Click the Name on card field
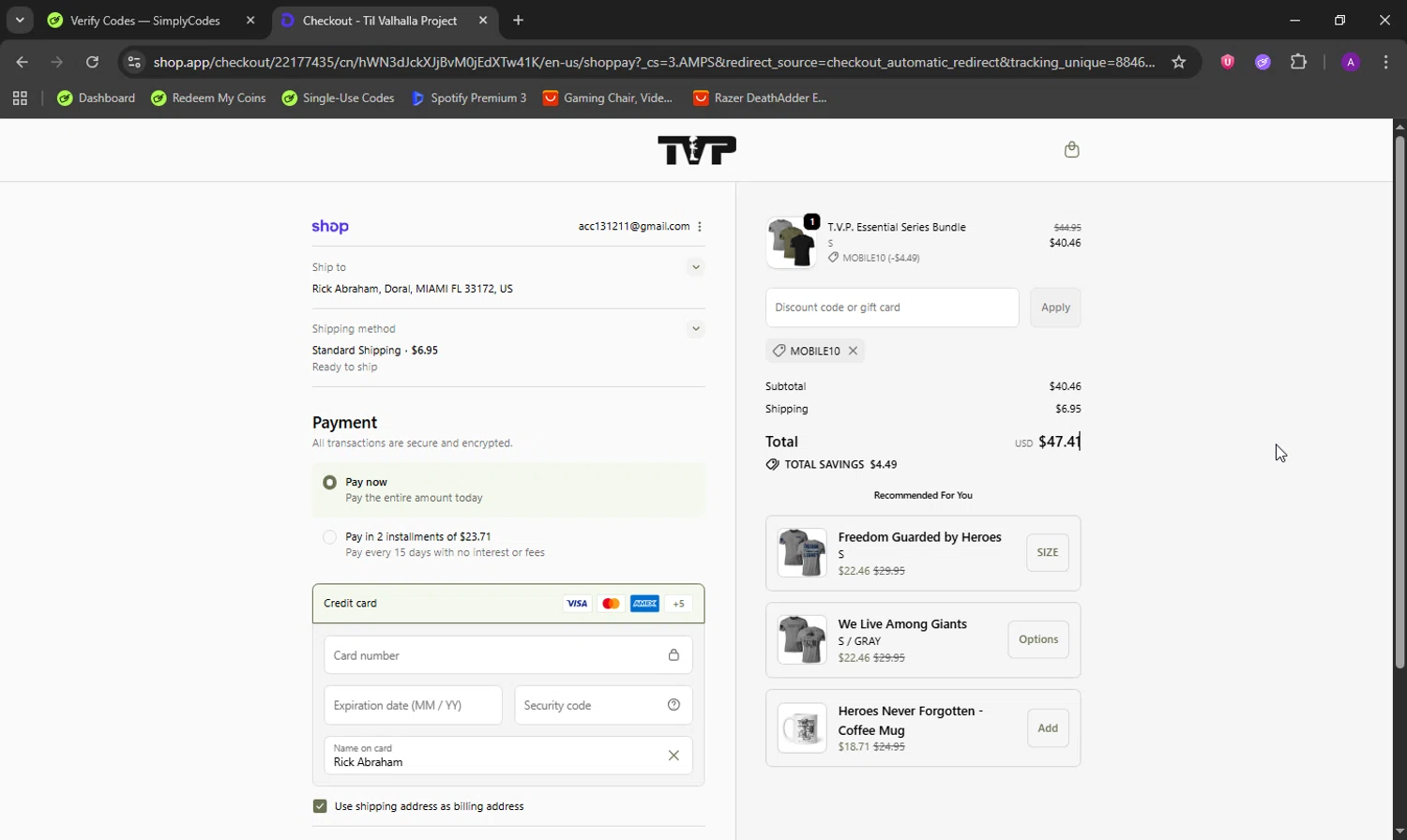This screenshot has width=1407, height=840. 508,756
